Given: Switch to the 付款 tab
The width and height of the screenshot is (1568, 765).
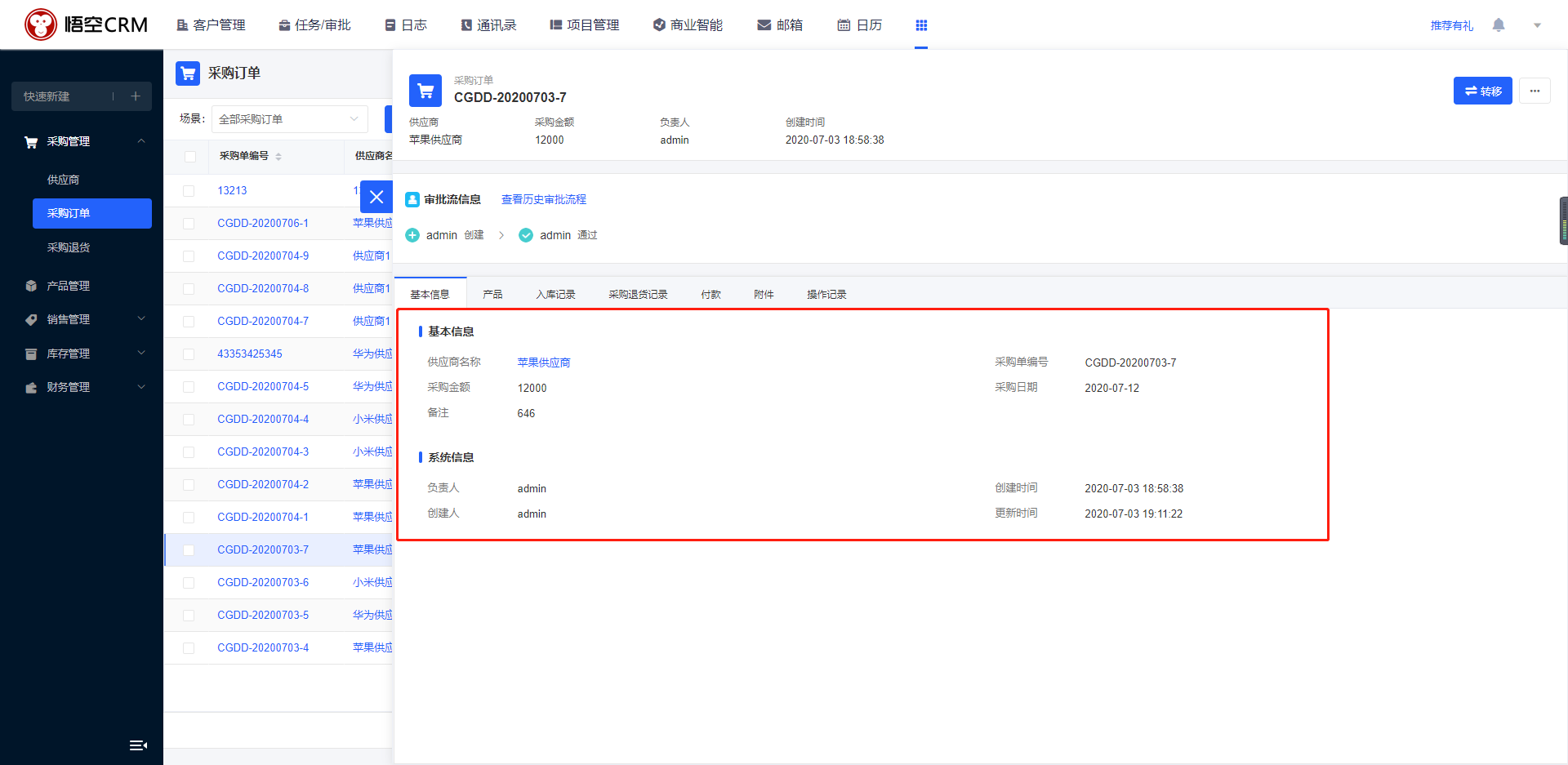Looking at the screenshot, I should [x=710, y=294].
